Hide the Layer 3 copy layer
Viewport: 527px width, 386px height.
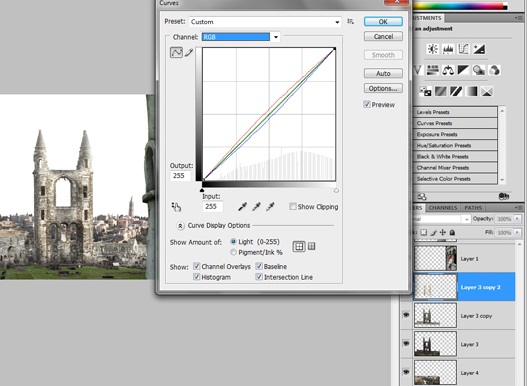click(406, 315)
